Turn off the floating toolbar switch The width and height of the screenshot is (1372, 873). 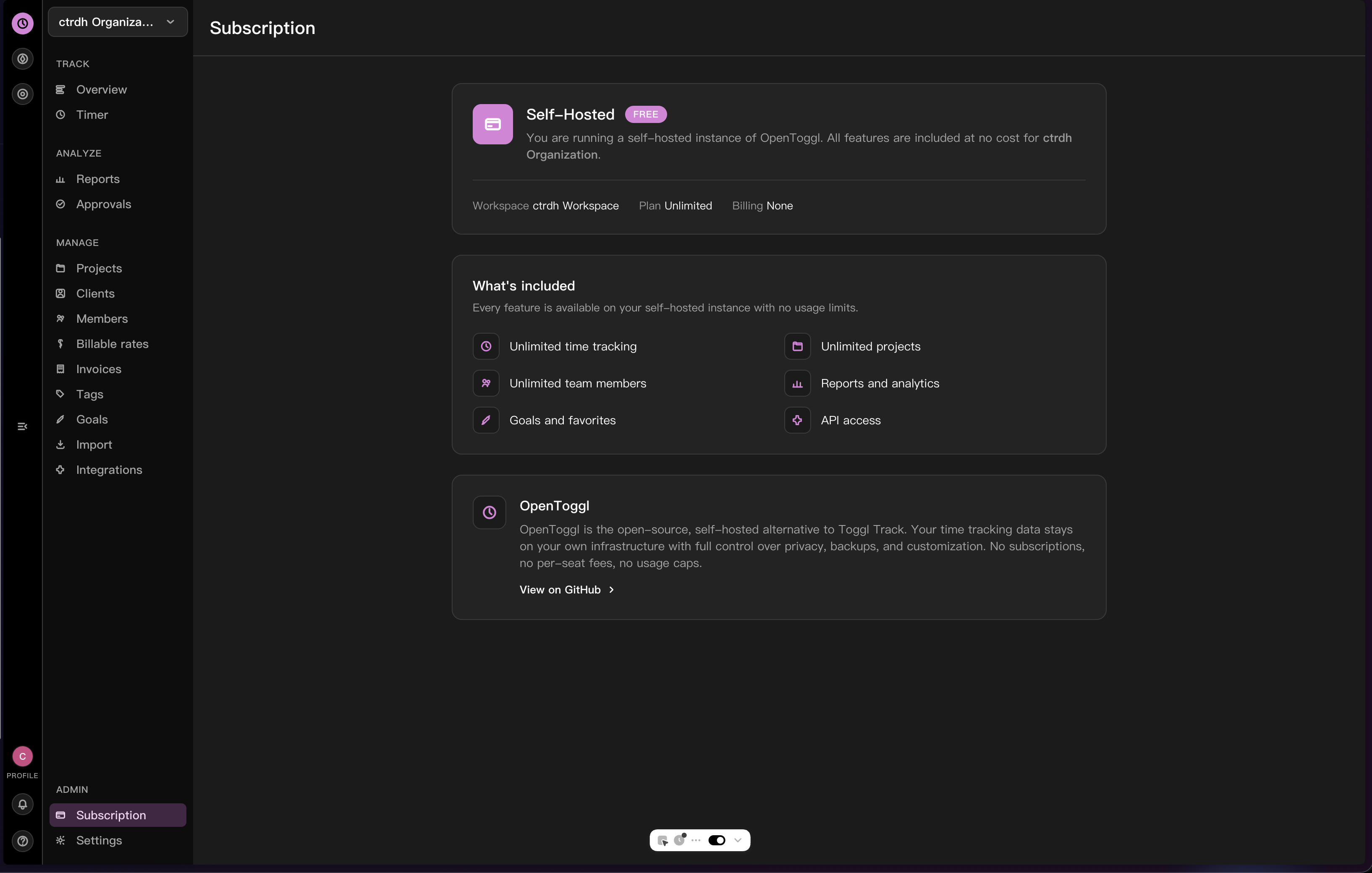tap(717, 840)
